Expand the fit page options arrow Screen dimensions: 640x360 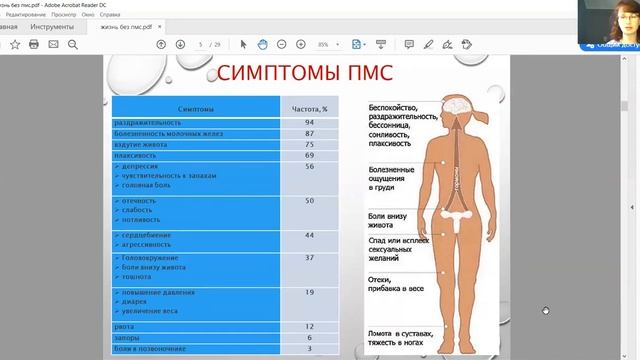(364, 44)
